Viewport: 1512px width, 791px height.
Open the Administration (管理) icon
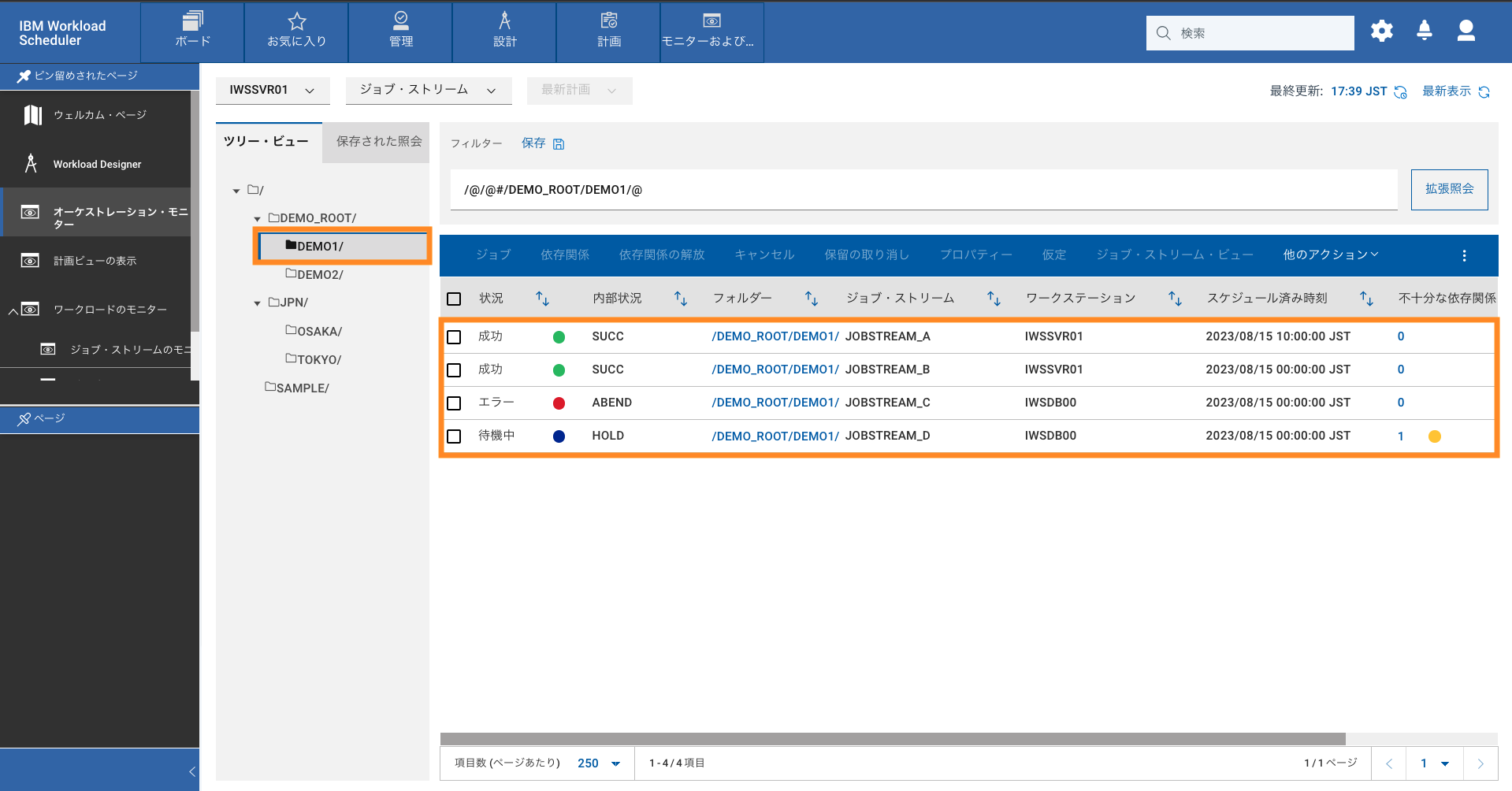[x=401, y=20]
